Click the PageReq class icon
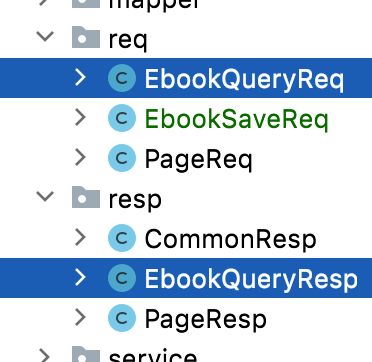This screenshot has width=372, height=362. pos(122,158)
